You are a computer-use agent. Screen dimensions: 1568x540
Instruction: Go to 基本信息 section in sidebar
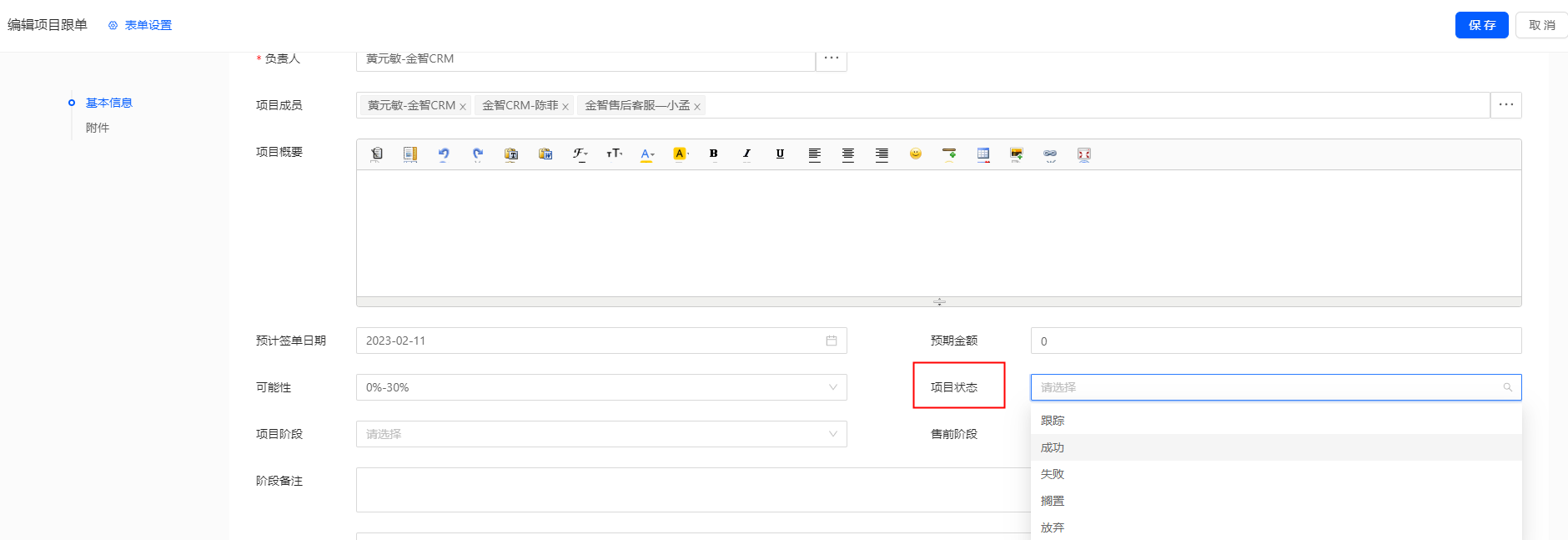109,103
